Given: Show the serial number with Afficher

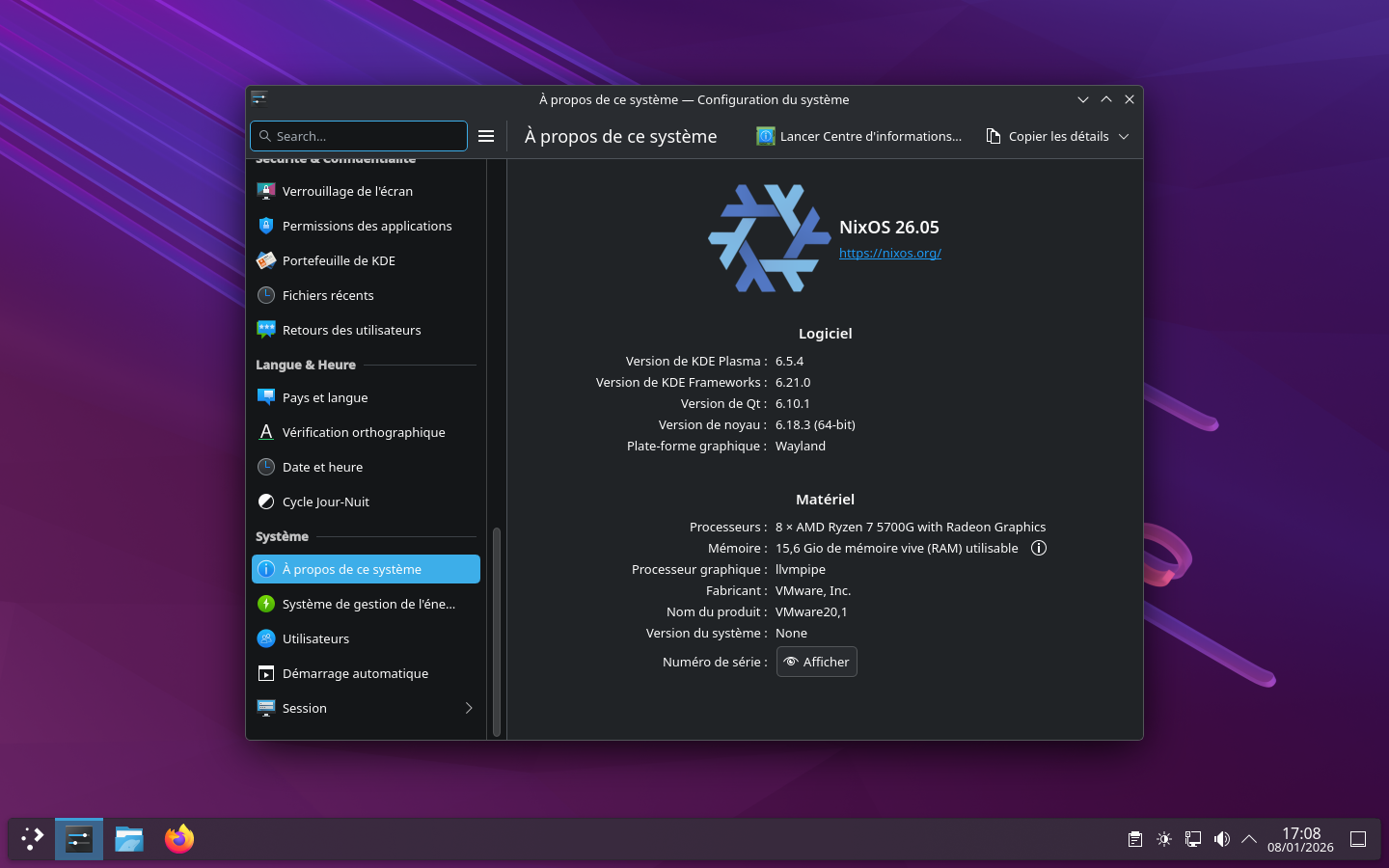Looking at the screenshot, I should [816, 662].
